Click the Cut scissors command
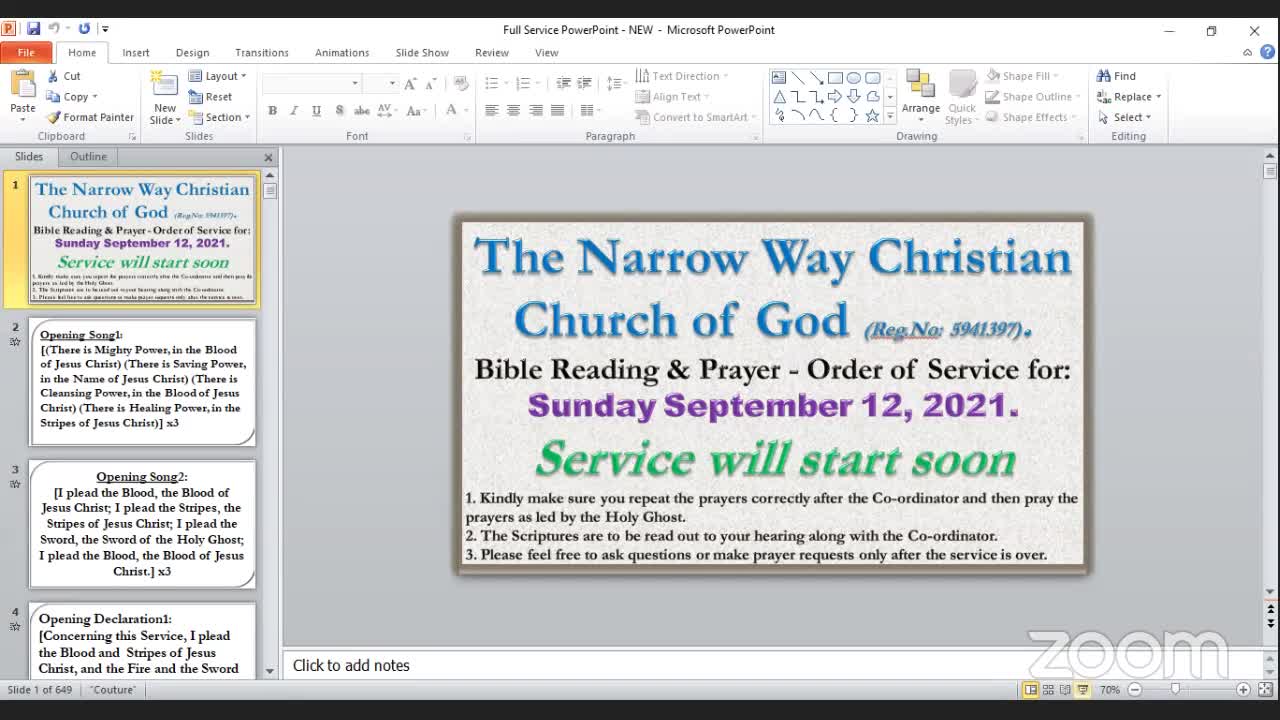 coord(64,76)
